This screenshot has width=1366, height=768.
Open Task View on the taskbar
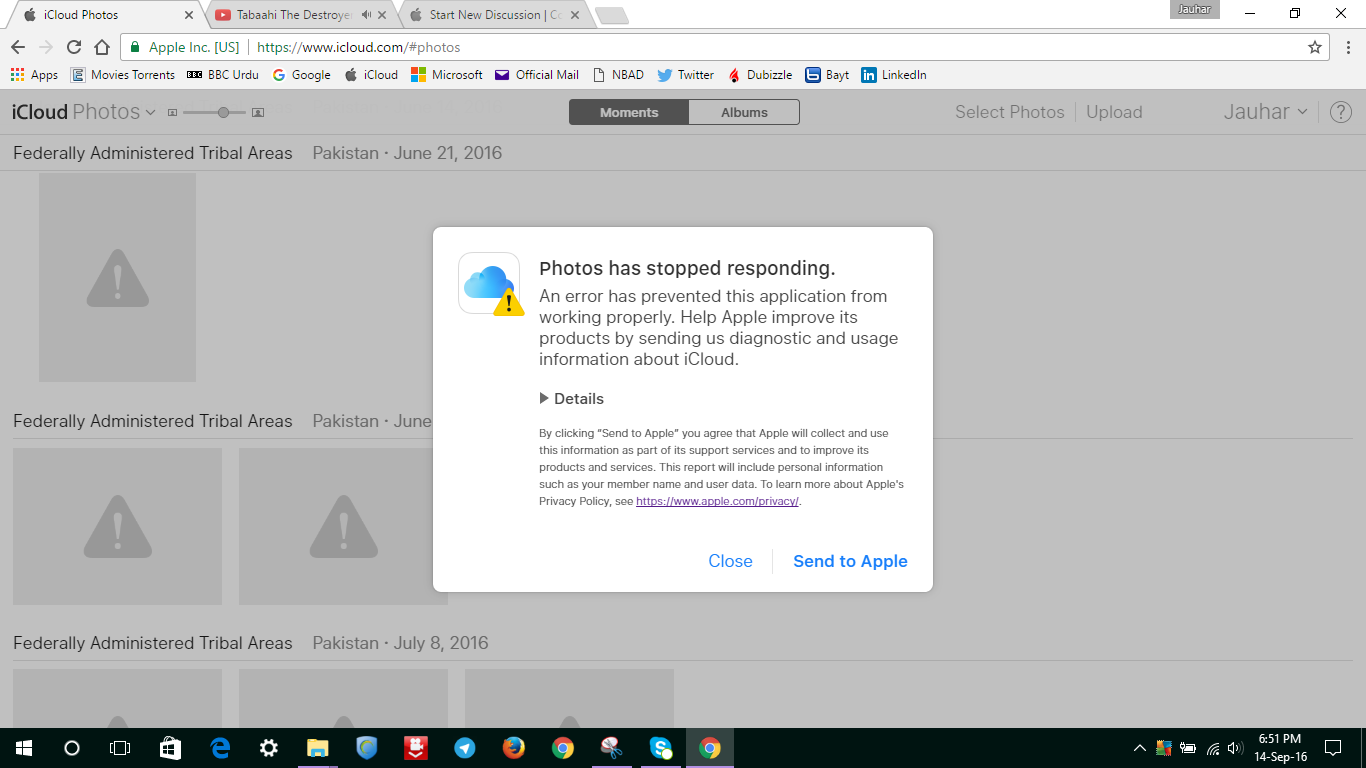point(120,748)
